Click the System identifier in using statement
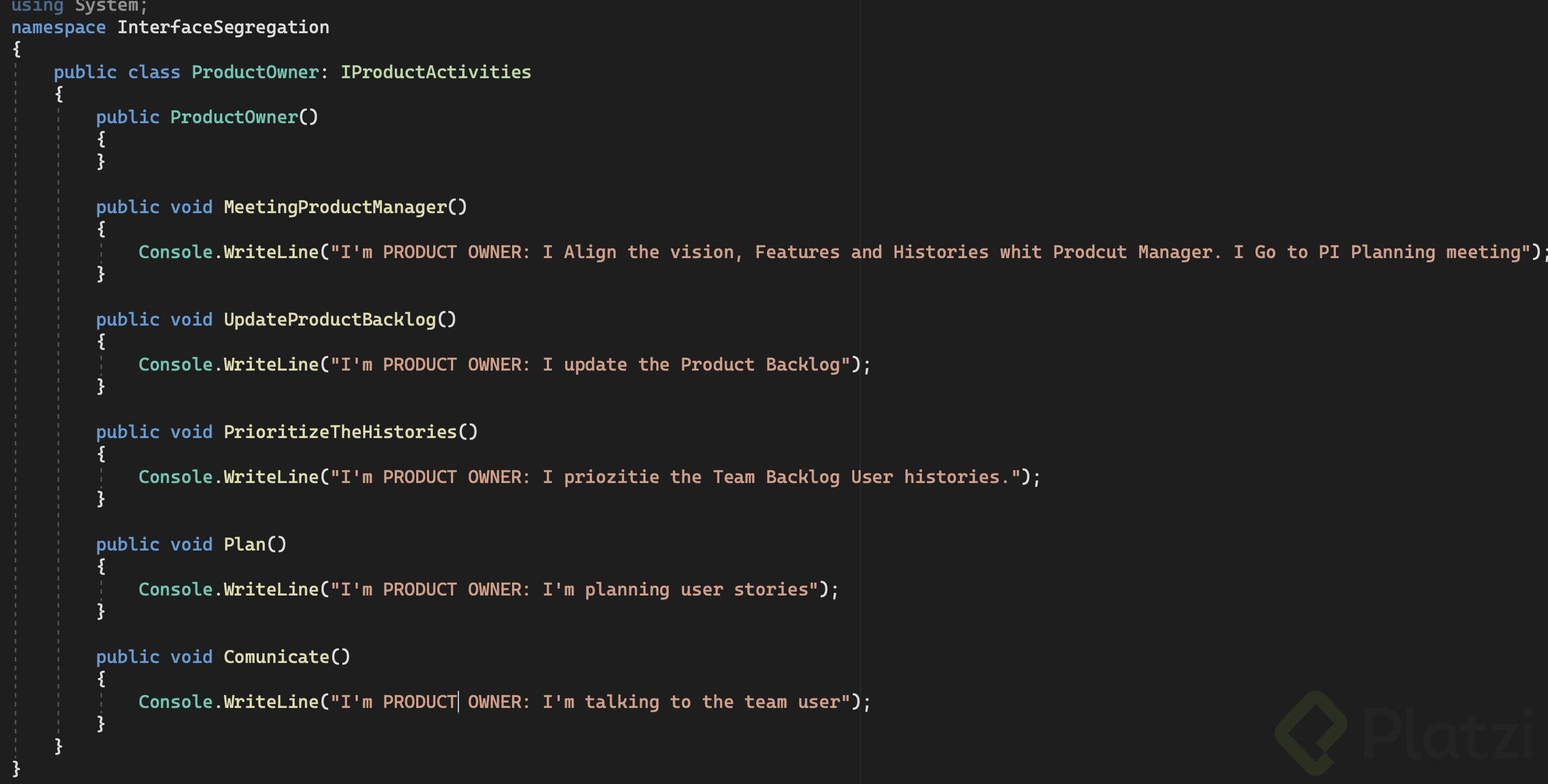Image resolution: width=1548 pixels, height=784 pixels. coord(107,6)
